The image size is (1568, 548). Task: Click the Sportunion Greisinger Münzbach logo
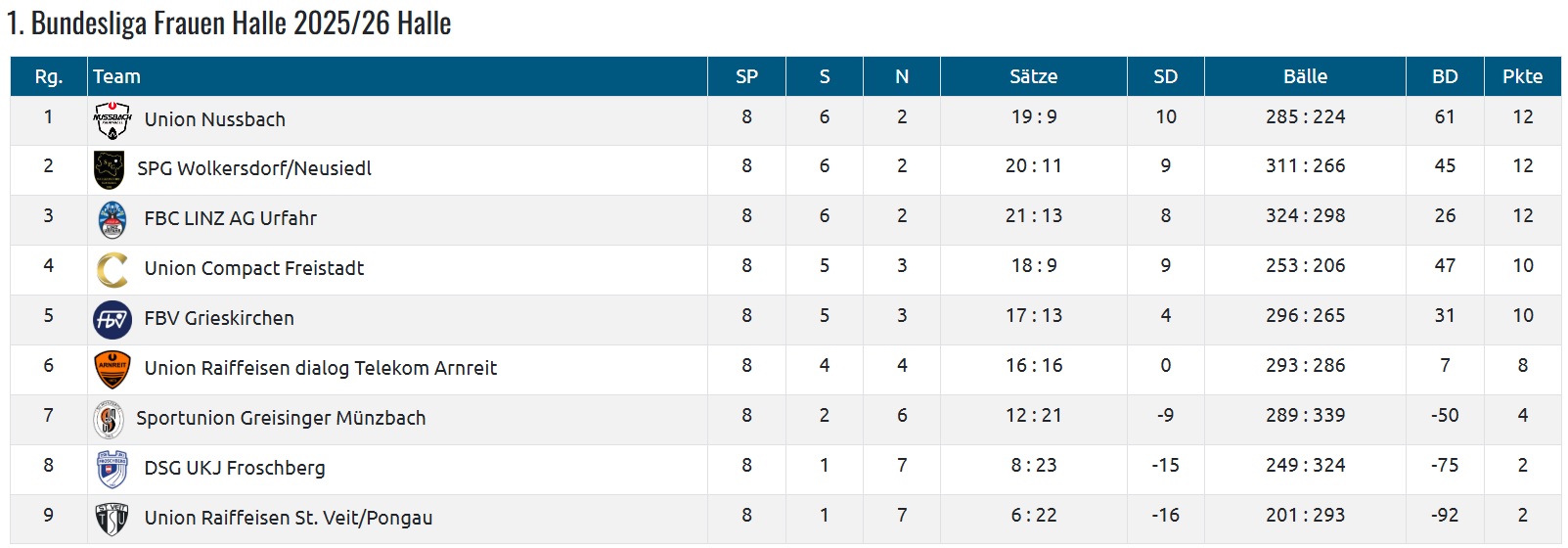click(109, 419)
